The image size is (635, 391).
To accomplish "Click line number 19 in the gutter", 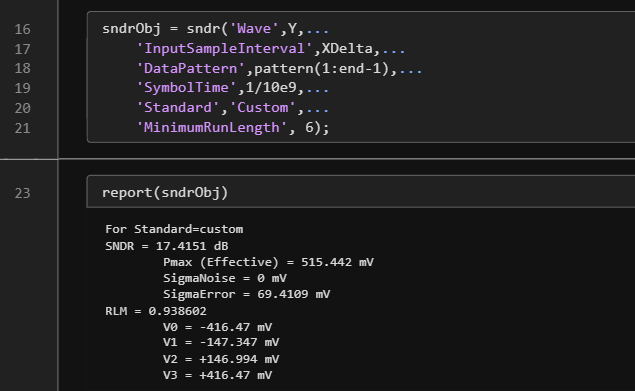I will coord(22,88).
